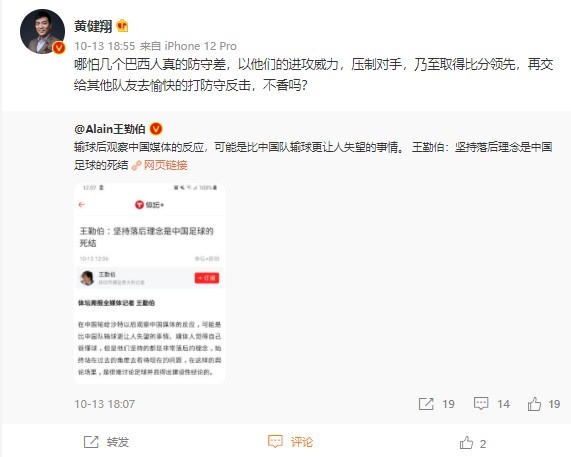Screen dimensions: 571x457
Task: Like the original post with 19 likes
Action: click(x=535, y=404)
